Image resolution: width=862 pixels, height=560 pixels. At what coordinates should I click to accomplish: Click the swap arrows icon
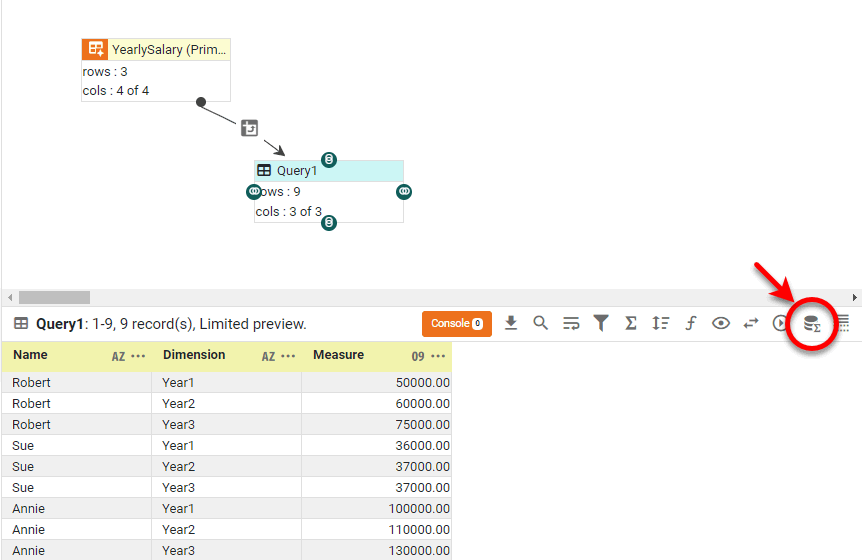750,323
